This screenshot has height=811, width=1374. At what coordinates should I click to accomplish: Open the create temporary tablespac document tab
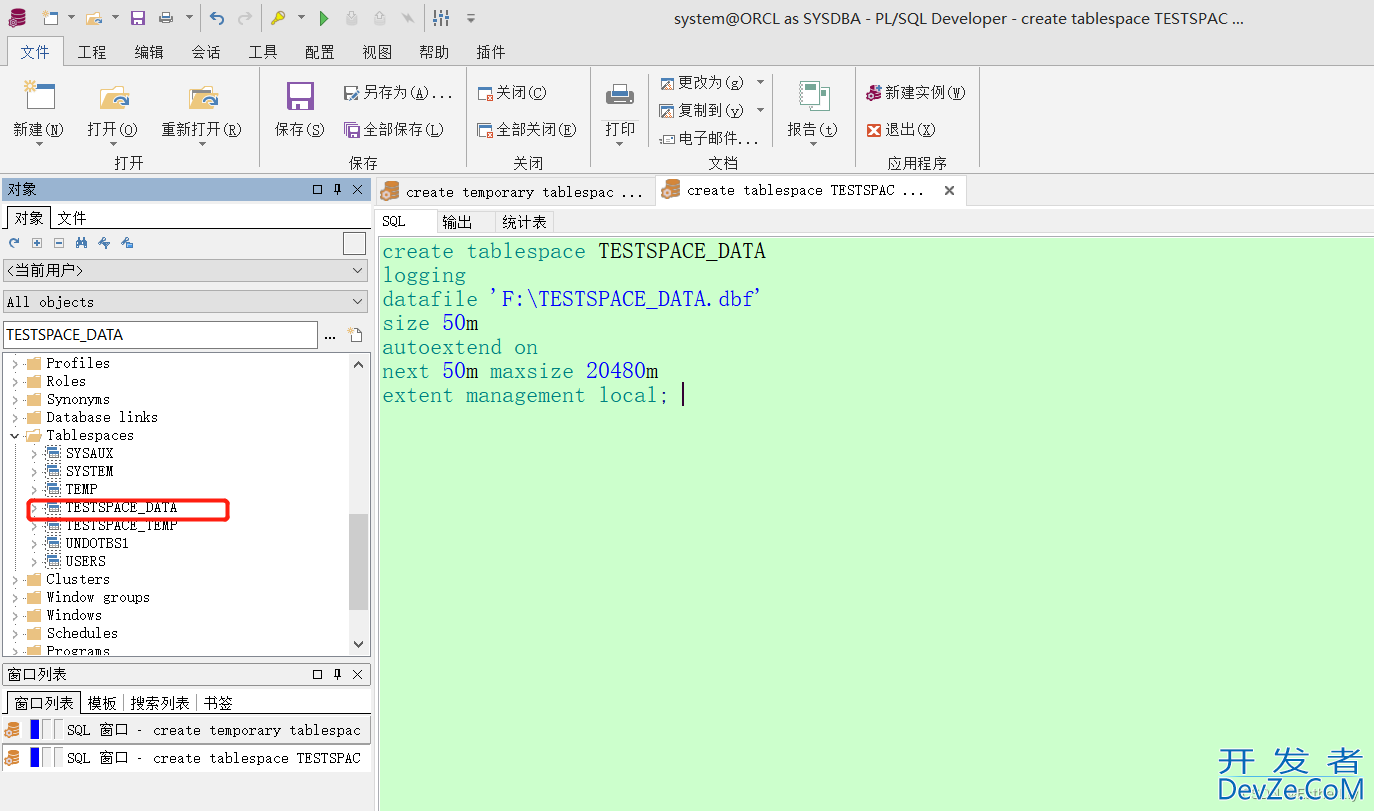coord(515,192)
